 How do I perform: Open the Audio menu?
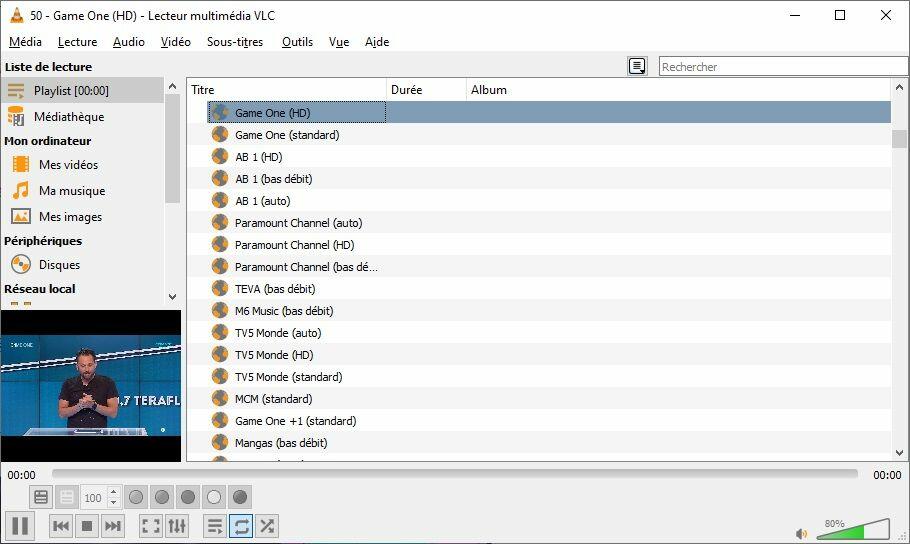pyautogui.click(x=129, y=42)
